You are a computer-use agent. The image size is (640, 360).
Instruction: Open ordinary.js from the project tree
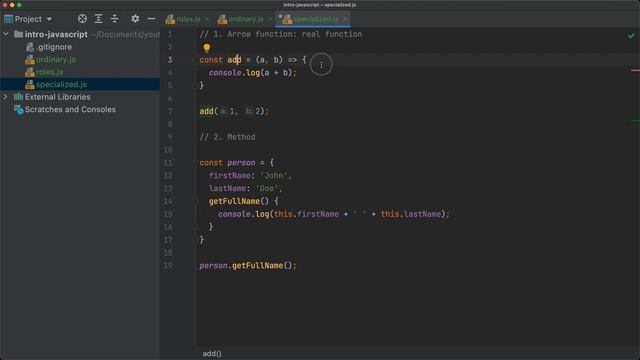point(56,60)
